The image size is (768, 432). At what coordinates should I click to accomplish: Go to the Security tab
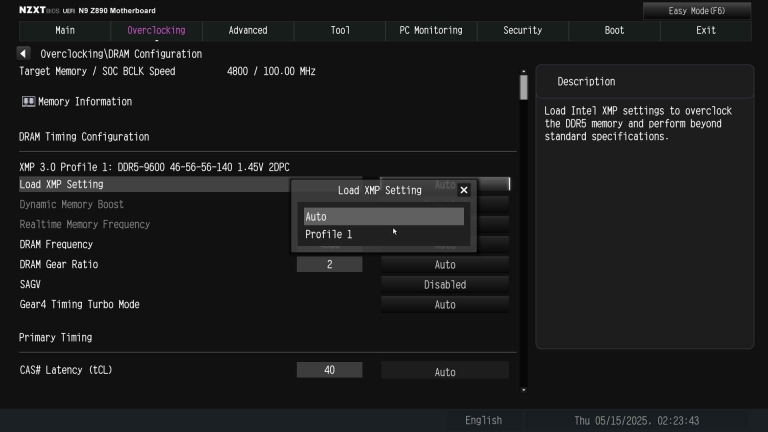(523, 30)
